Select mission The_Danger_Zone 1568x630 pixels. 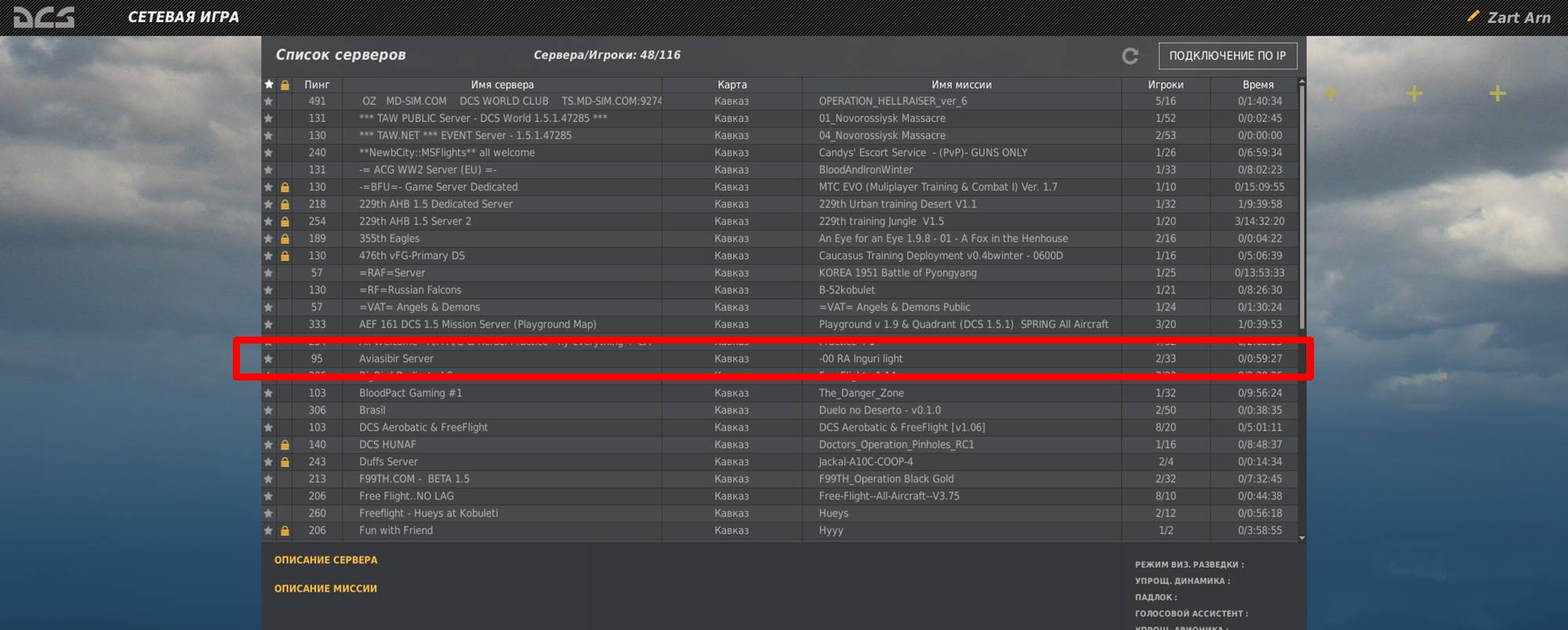[x=862, y=393]
